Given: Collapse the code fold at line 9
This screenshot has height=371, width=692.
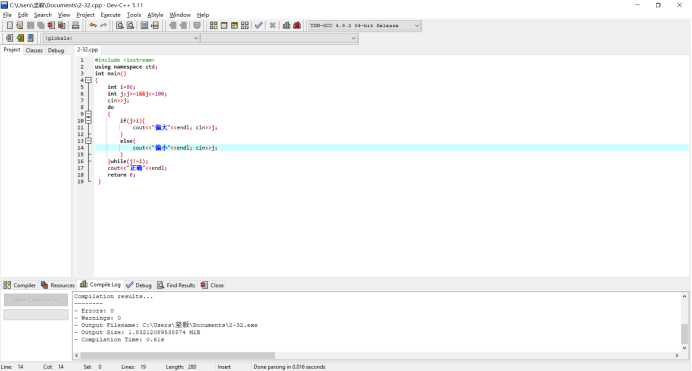Looking at the screenshot, I should (x=89, y=114).
